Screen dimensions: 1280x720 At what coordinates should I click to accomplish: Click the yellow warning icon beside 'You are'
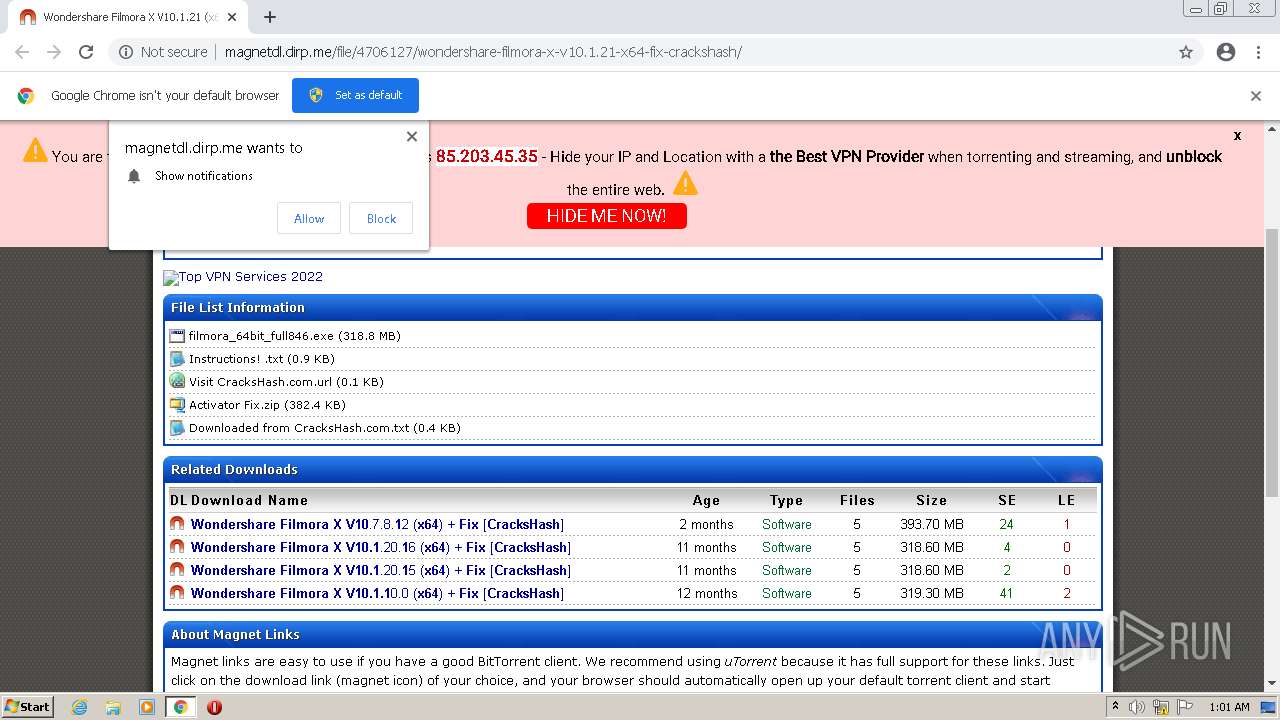click(35, 151)
